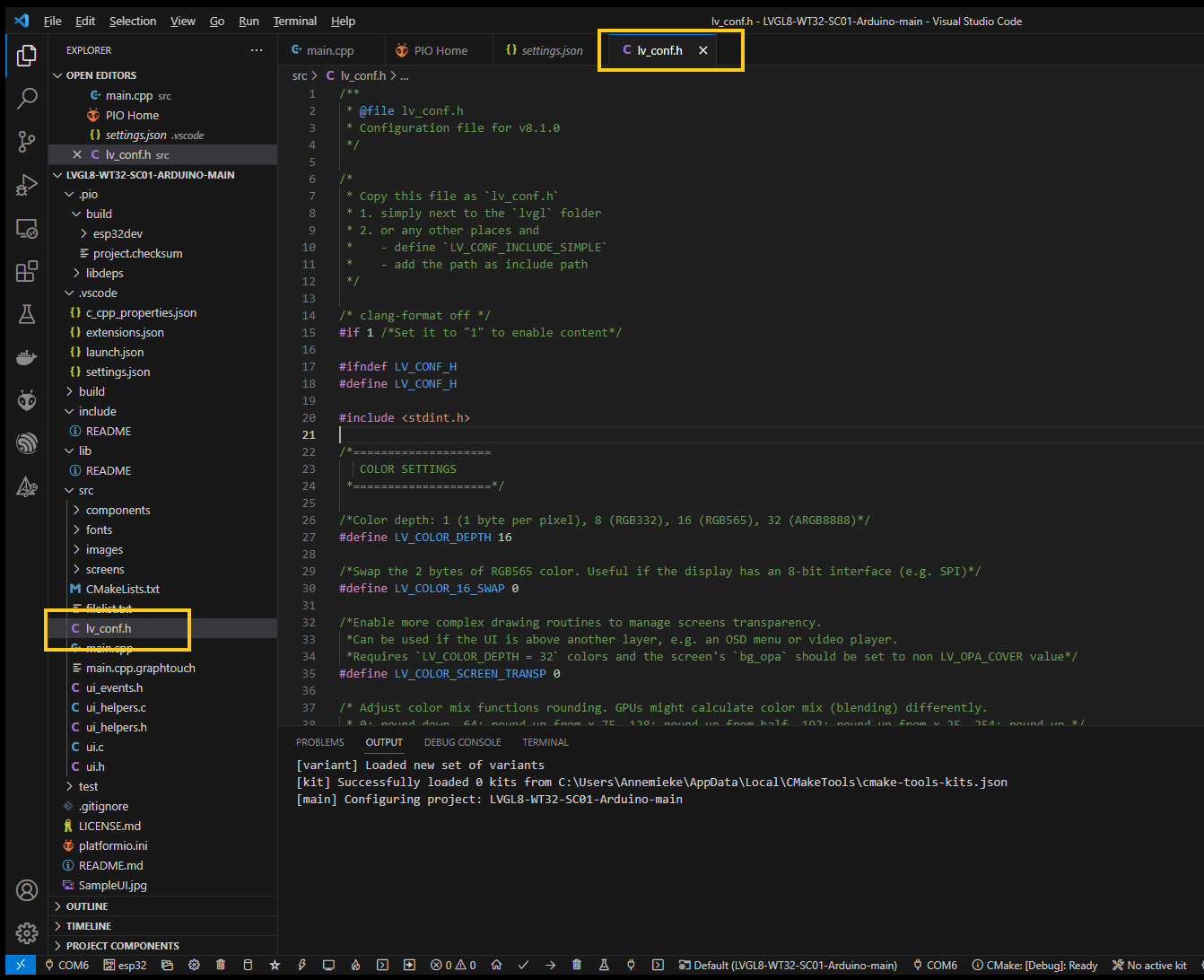
Task: Switch to the main.cpp editor tab
Action: pos(331,50)
